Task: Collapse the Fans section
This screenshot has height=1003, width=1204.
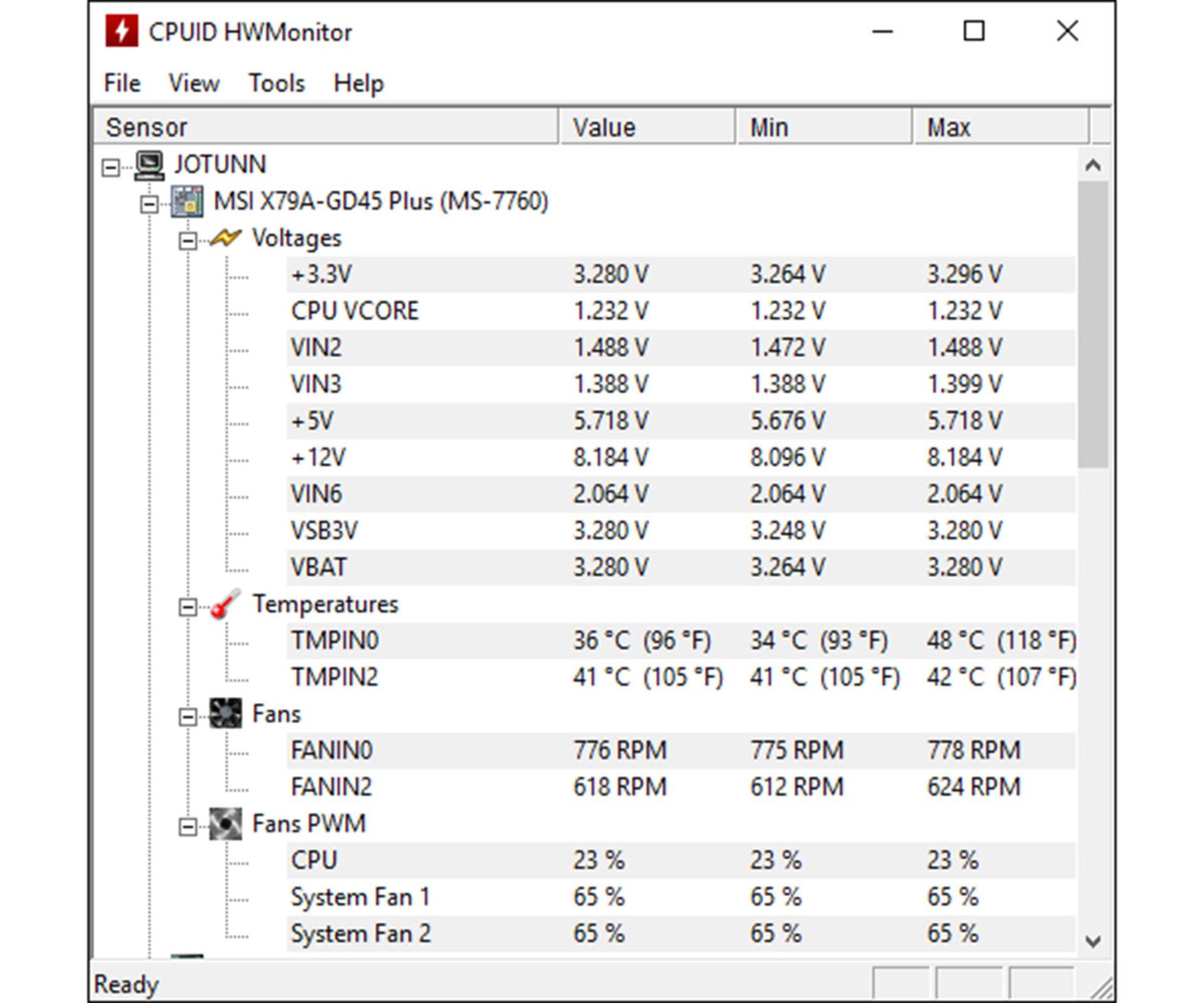Action: coord(187,717)
